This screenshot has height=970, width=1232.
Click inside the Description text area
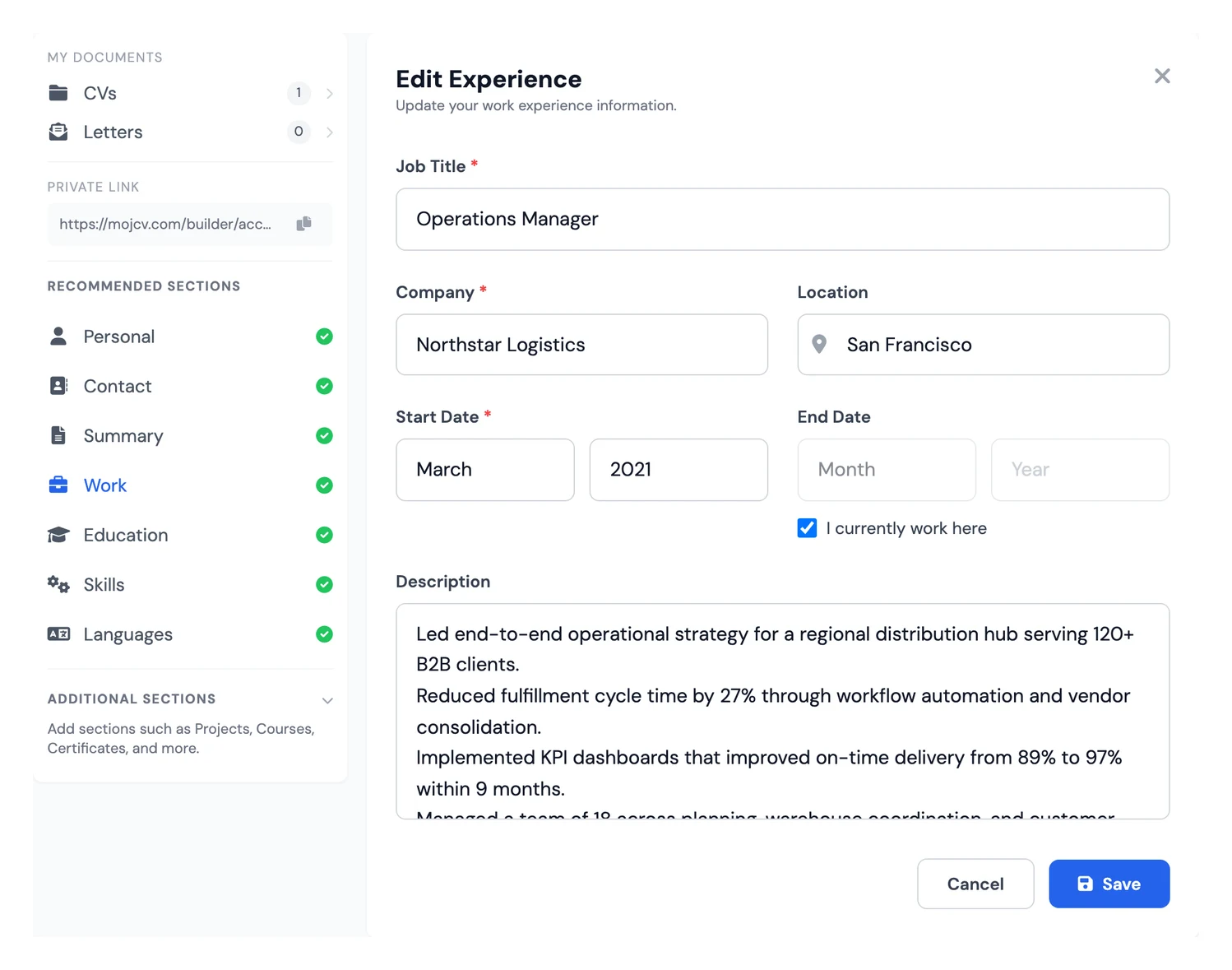coord(782,711)
